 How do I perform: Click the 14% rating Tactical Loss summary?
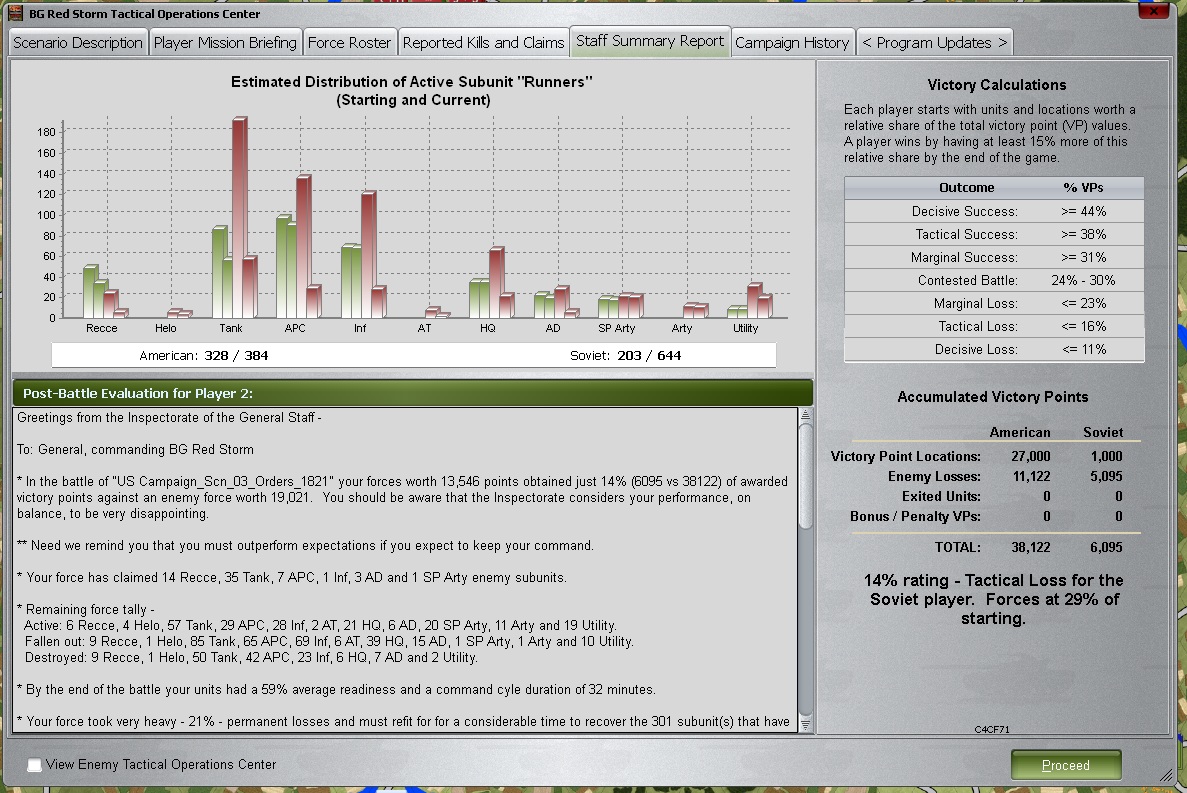(993, 599)
